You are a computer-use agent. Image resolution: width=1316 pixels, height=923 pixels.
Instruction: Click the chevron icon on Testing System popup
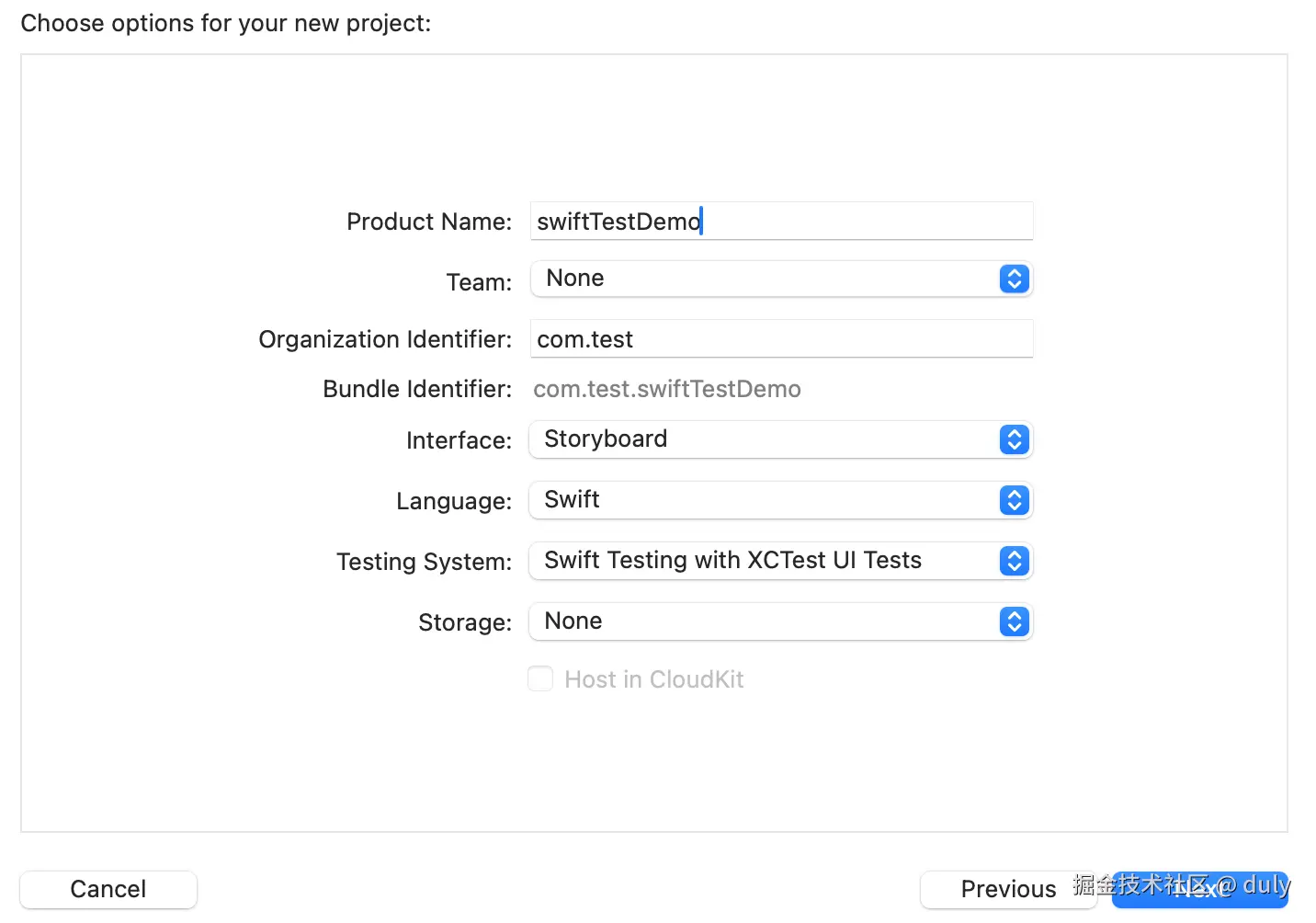1014,562
